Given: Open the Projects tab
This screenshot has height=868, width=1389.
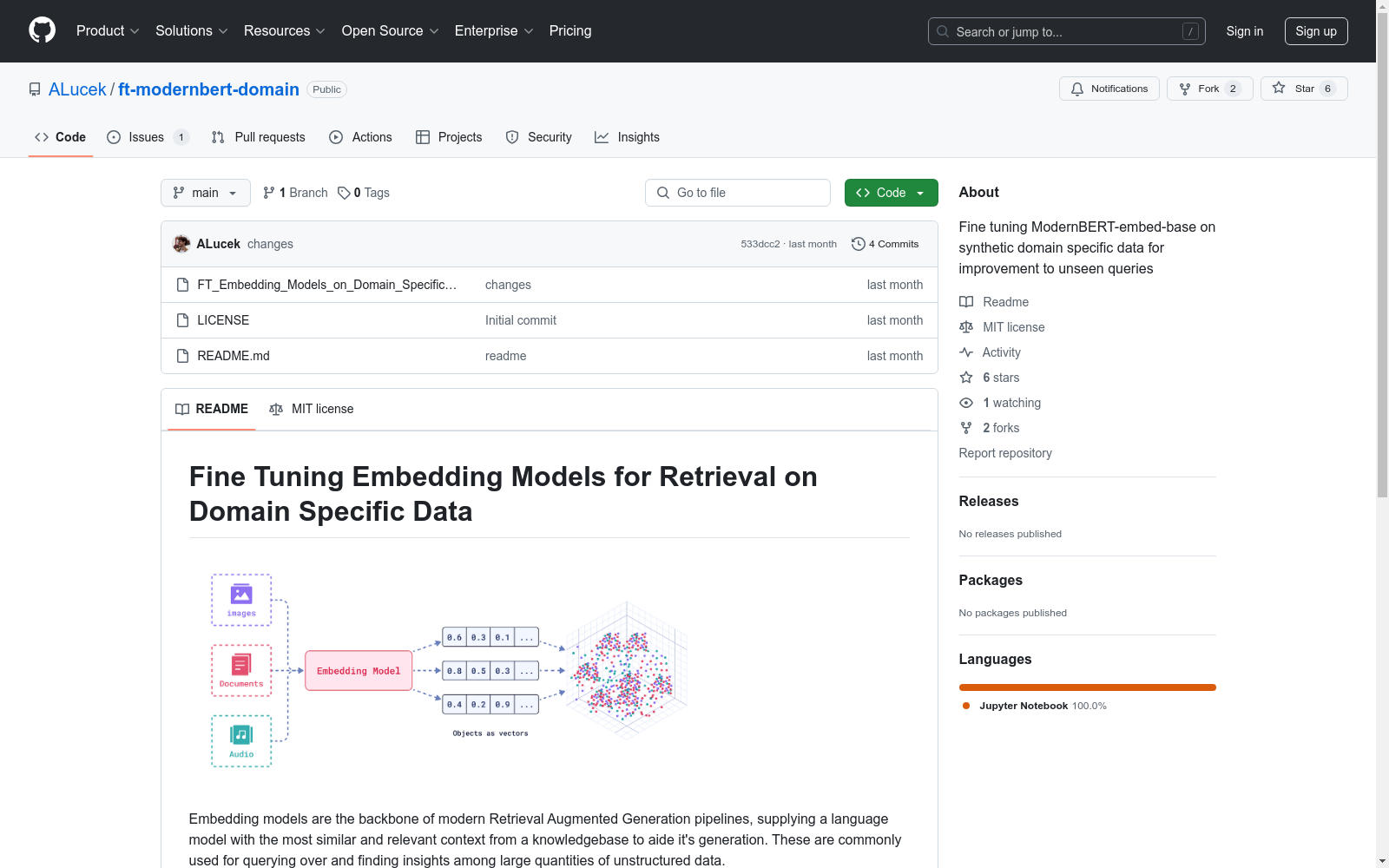Looking at the screenshot, I should pyautogui.click(x=449, y=137).
